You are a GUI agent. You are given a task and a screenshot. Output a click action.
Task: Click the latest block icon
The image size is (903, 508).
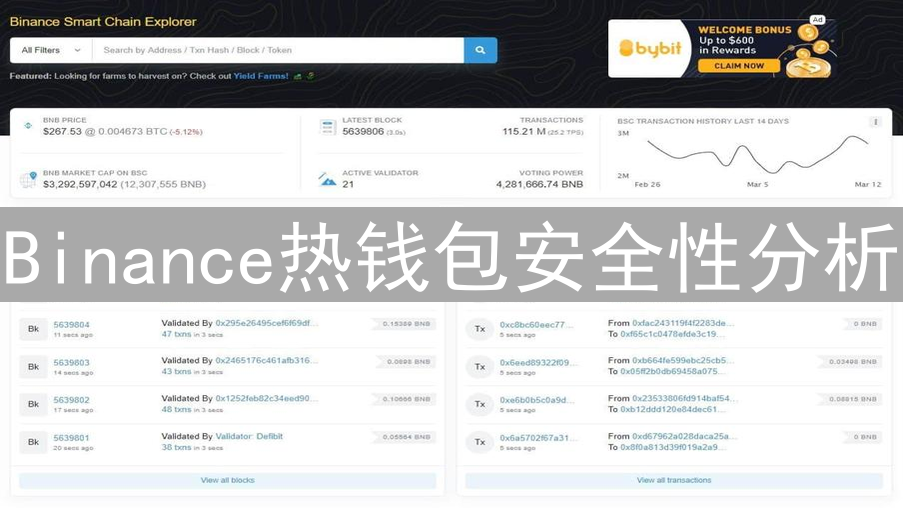pyautogui.click(x=328, y=127)
